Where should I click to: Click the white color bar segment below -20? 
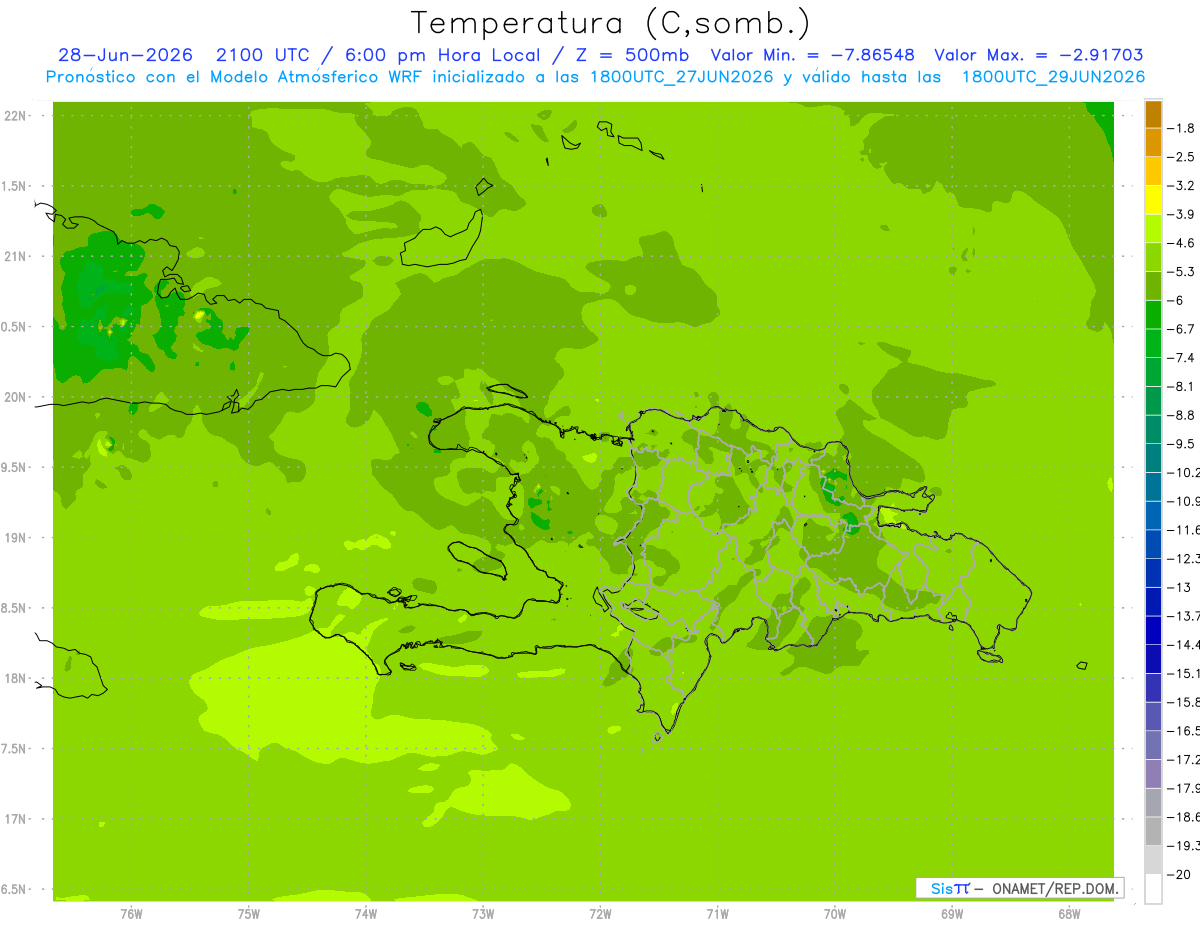(x=1153, y=889)
